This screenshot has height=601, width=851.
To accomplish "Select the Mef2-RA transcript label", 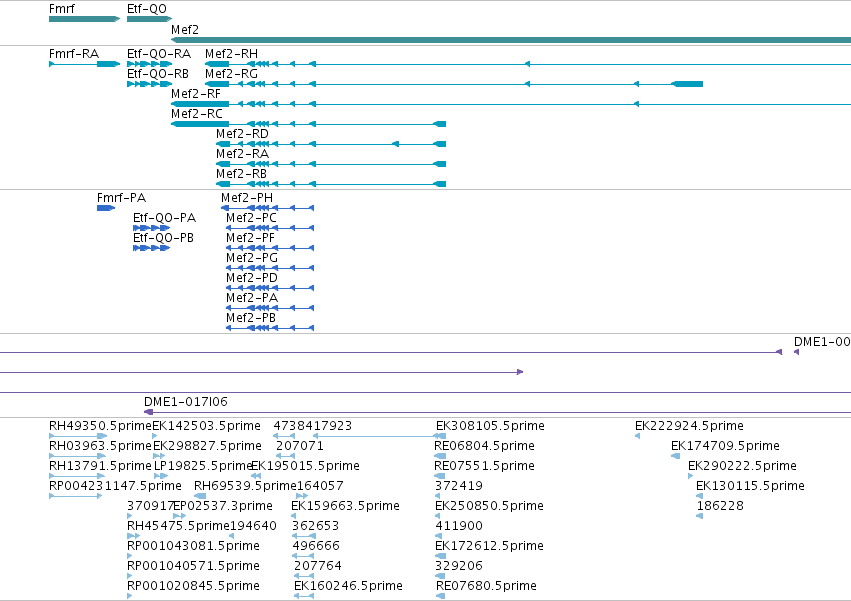I will tap(242, 154).
